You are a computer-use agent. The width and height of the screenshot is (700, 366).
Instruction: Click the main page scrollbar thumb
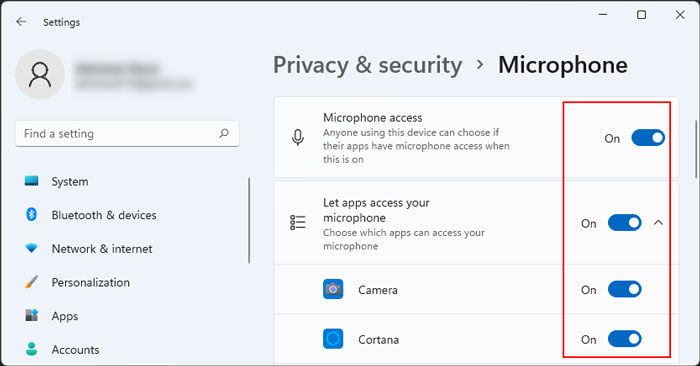pos(695,149)
